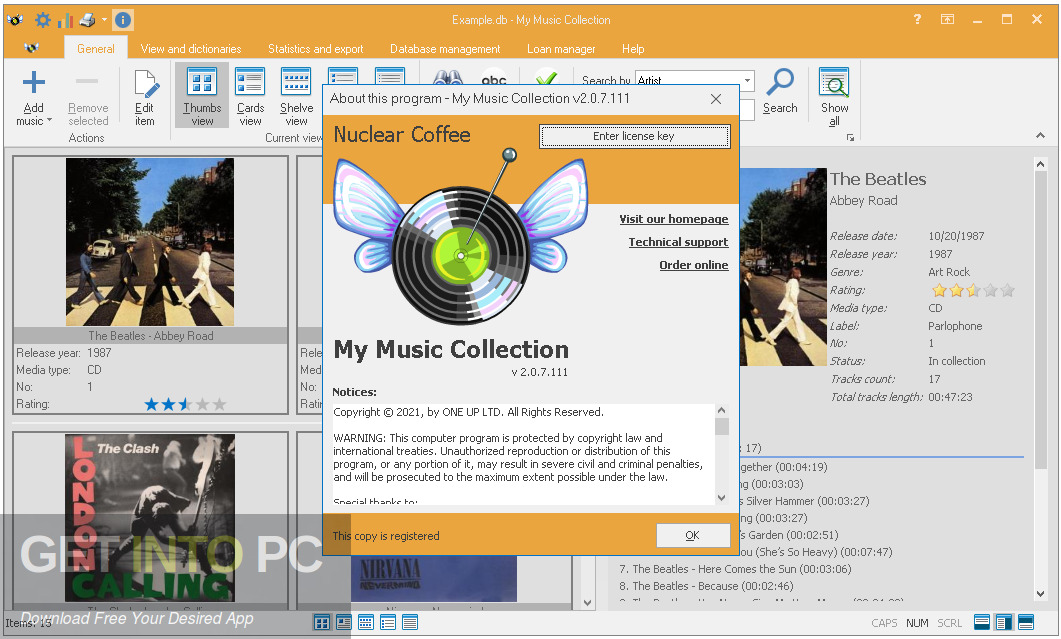Screen dimensions: 1061x639
Task: Open the application menu butterfly button
Action: [31, 48]
